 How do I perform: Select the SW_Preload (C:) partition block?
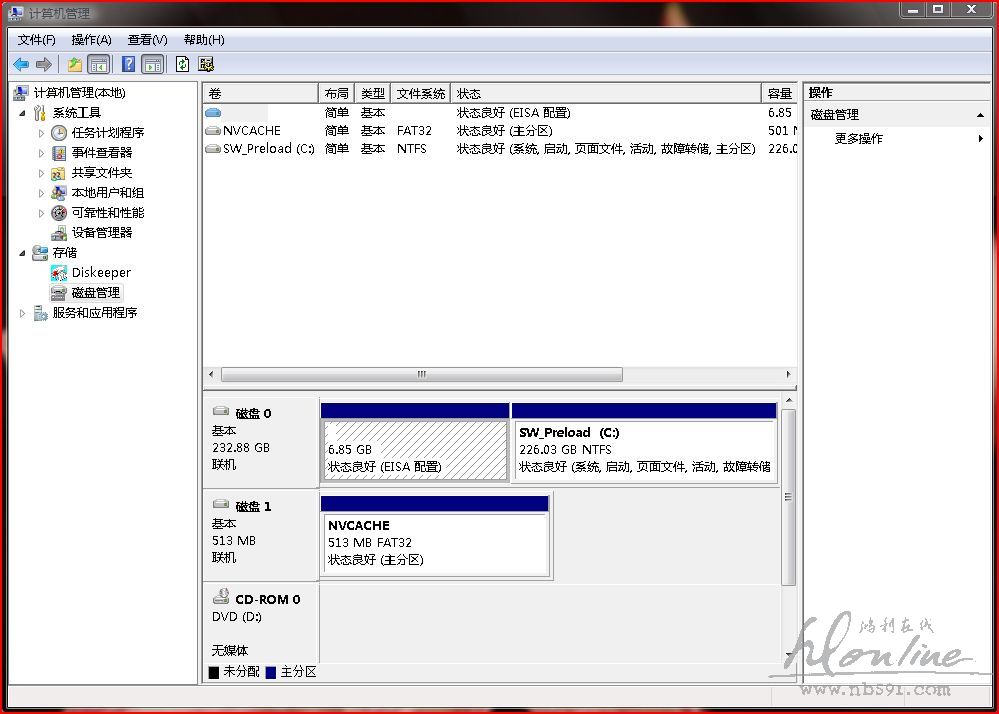coord(643,450)
